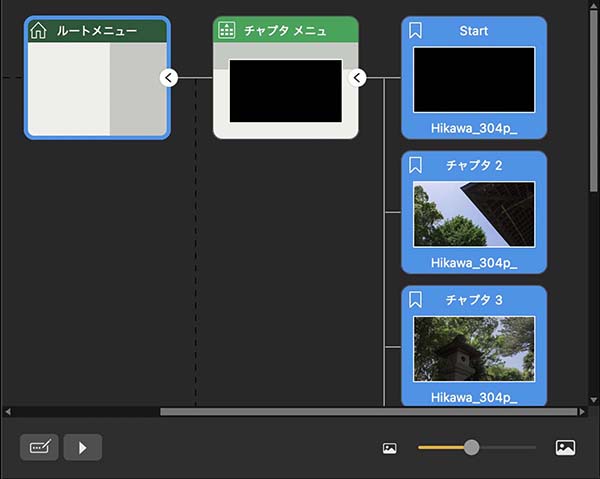Click the bookmark icon on チャプタ 2
Viewport: 600px width, 479px height.
pos(416,164)
